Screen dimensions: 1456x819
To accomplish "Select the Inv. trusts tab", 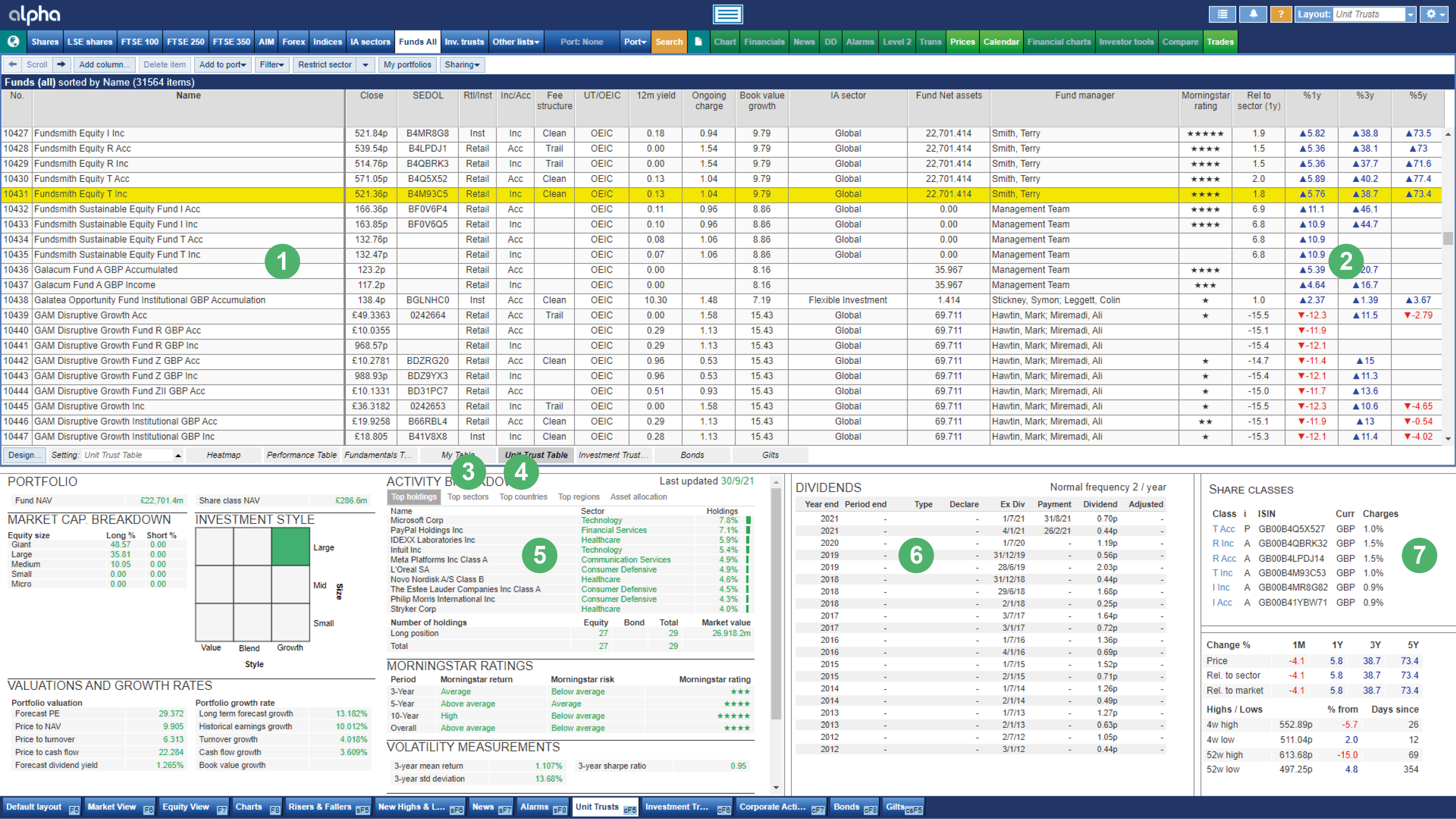I will [464, 41].
